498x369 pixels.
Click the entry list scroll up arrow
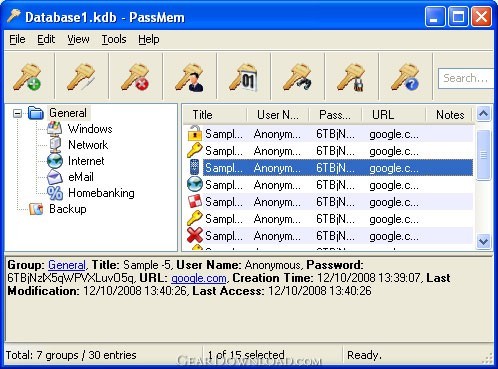483,114
